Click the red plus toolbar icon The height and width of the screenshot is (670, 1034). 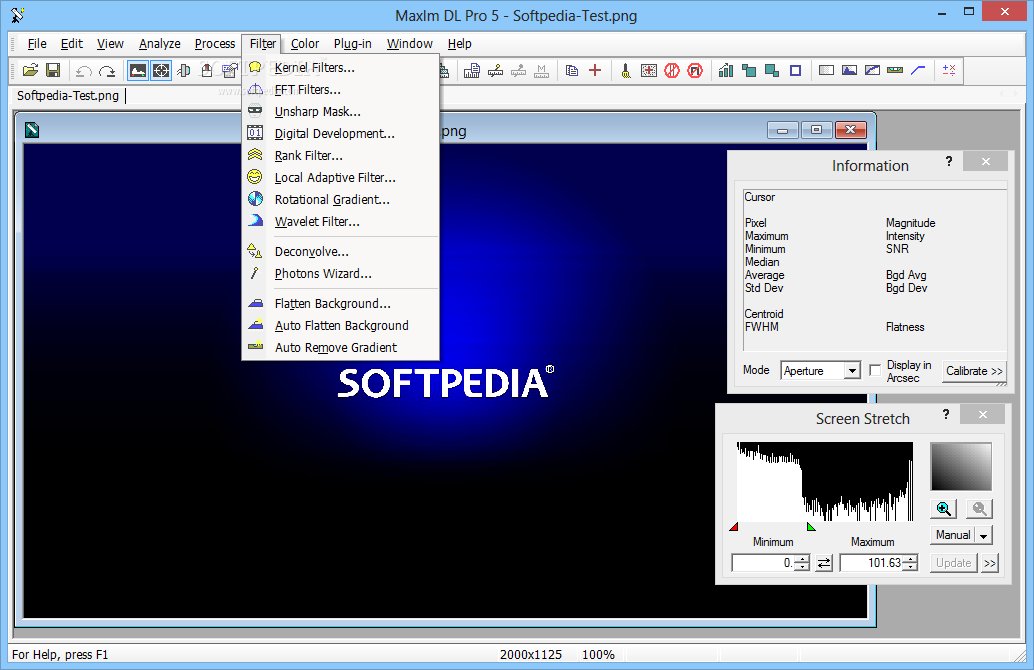click(x=595, y=71)
